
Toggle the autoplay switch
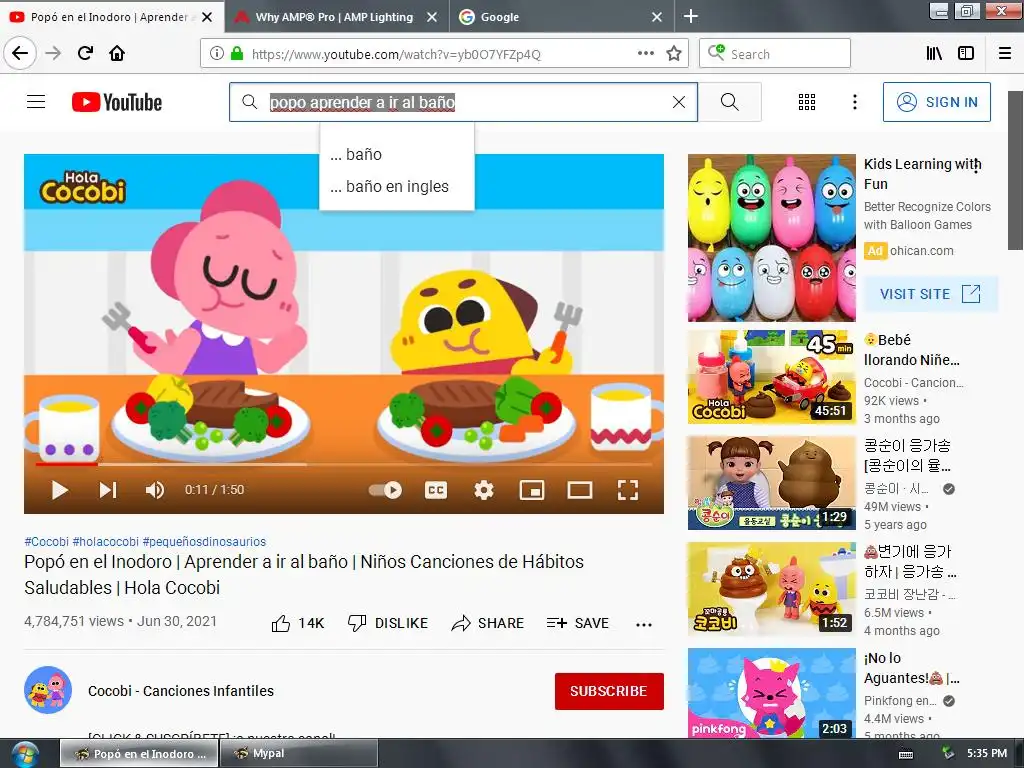click(x=385, y=490)
